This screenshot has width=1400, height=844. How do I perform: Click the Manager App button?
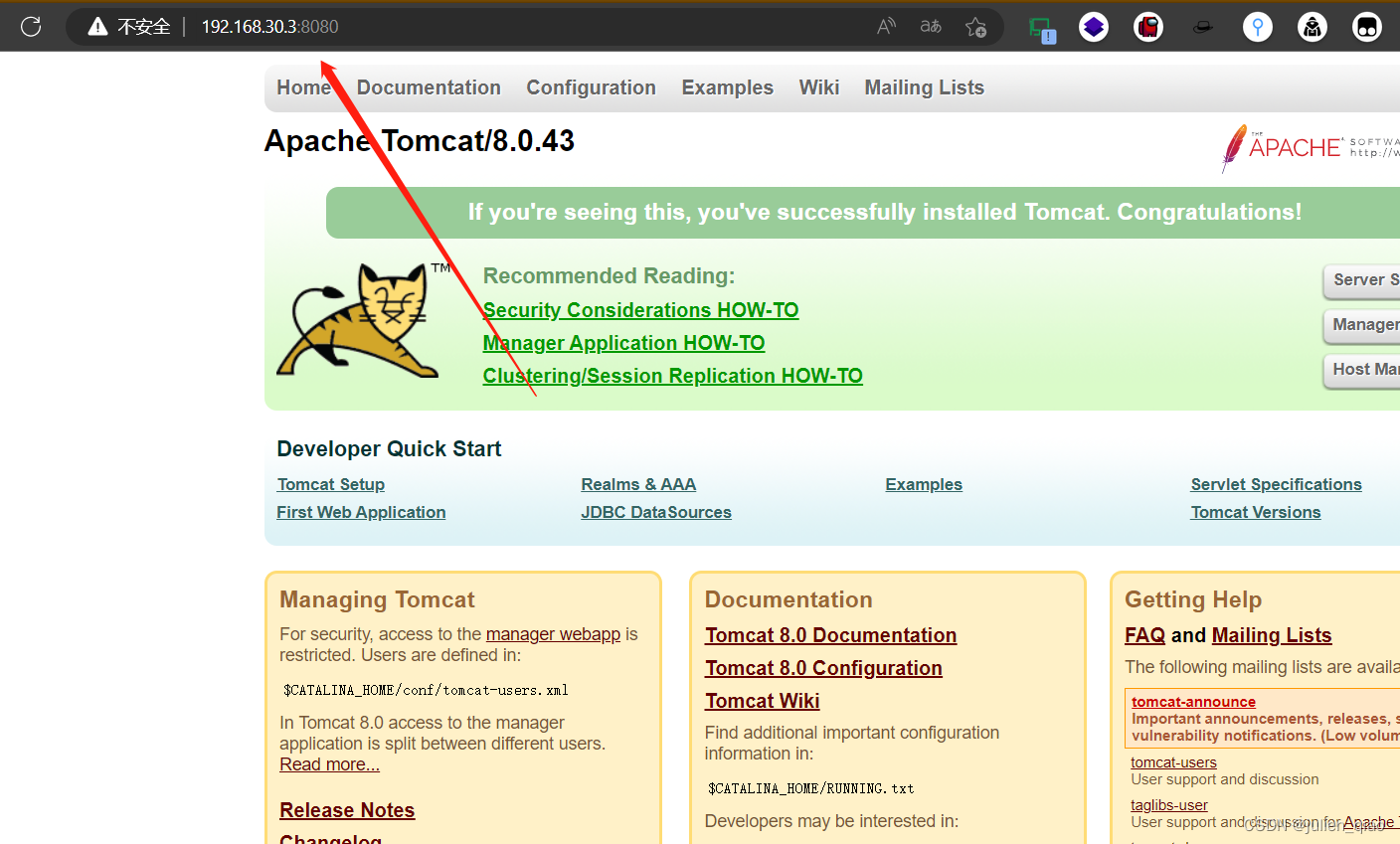tap(1361, 325)
